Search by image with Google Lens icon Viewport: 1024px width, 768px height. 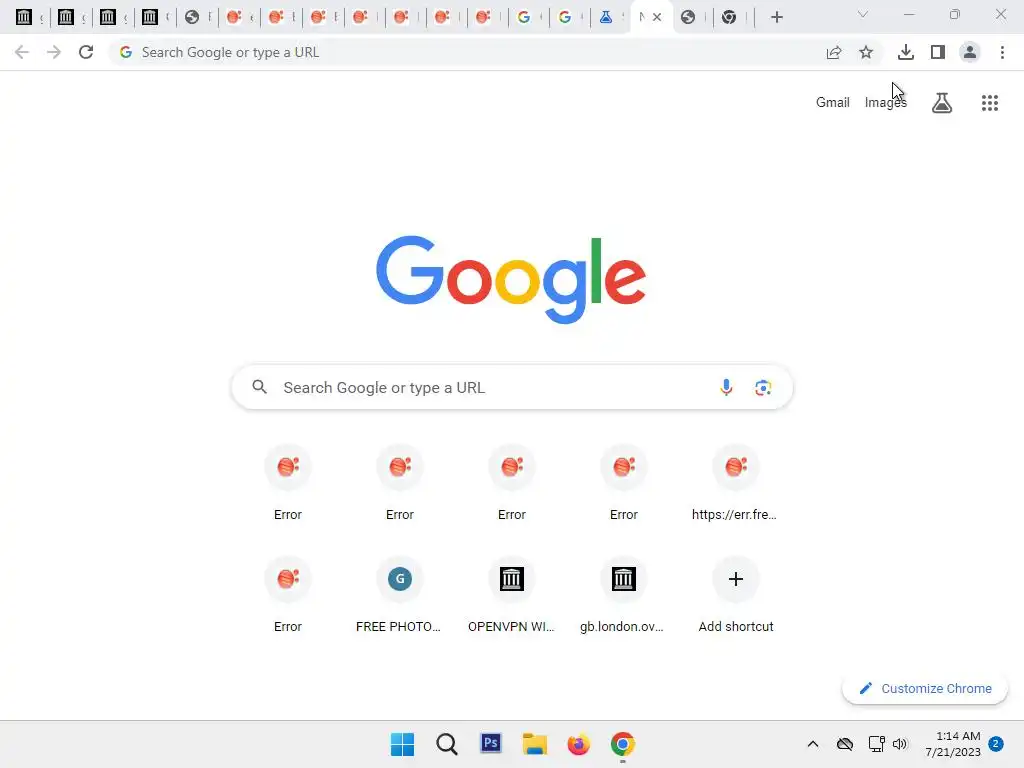763,387
